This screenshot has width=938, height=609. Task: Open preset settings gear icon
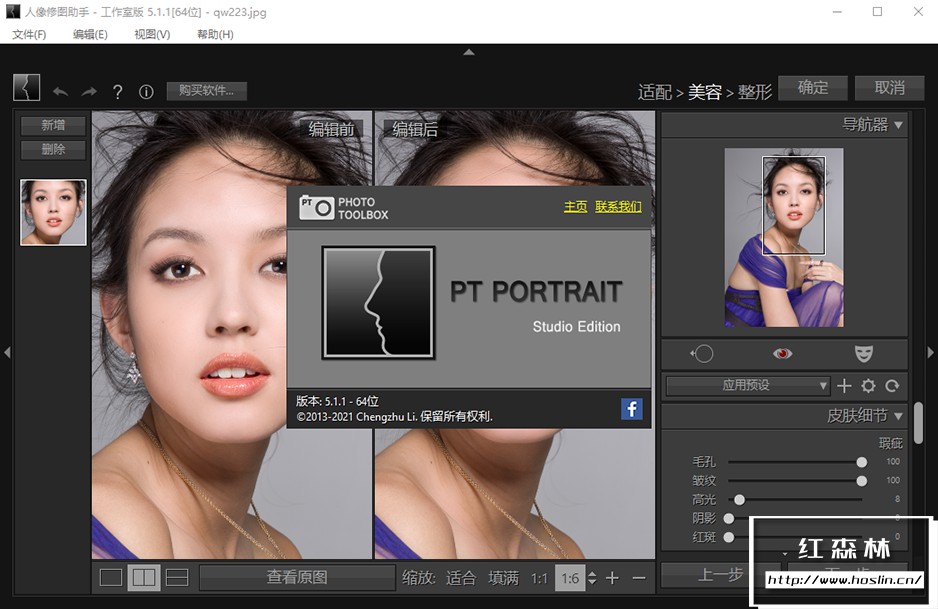click(x=868, y=386)
